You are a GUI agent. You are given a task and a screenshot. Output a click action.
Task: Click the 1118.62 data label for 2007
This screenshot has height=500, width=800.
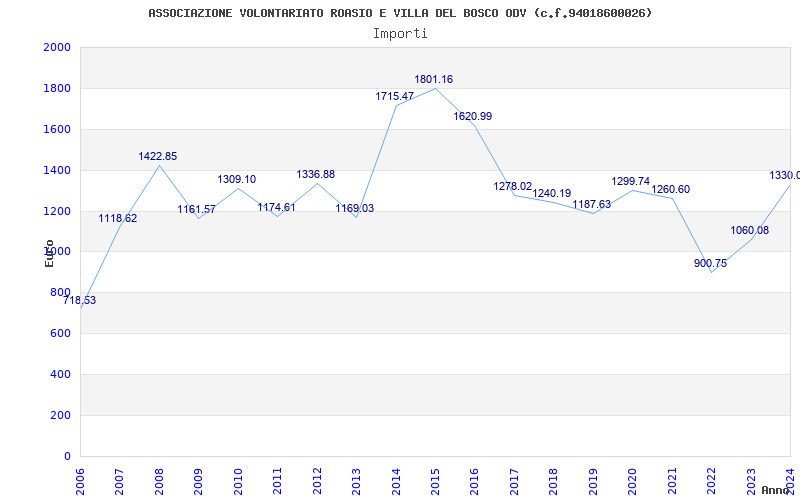pos(118,218)
